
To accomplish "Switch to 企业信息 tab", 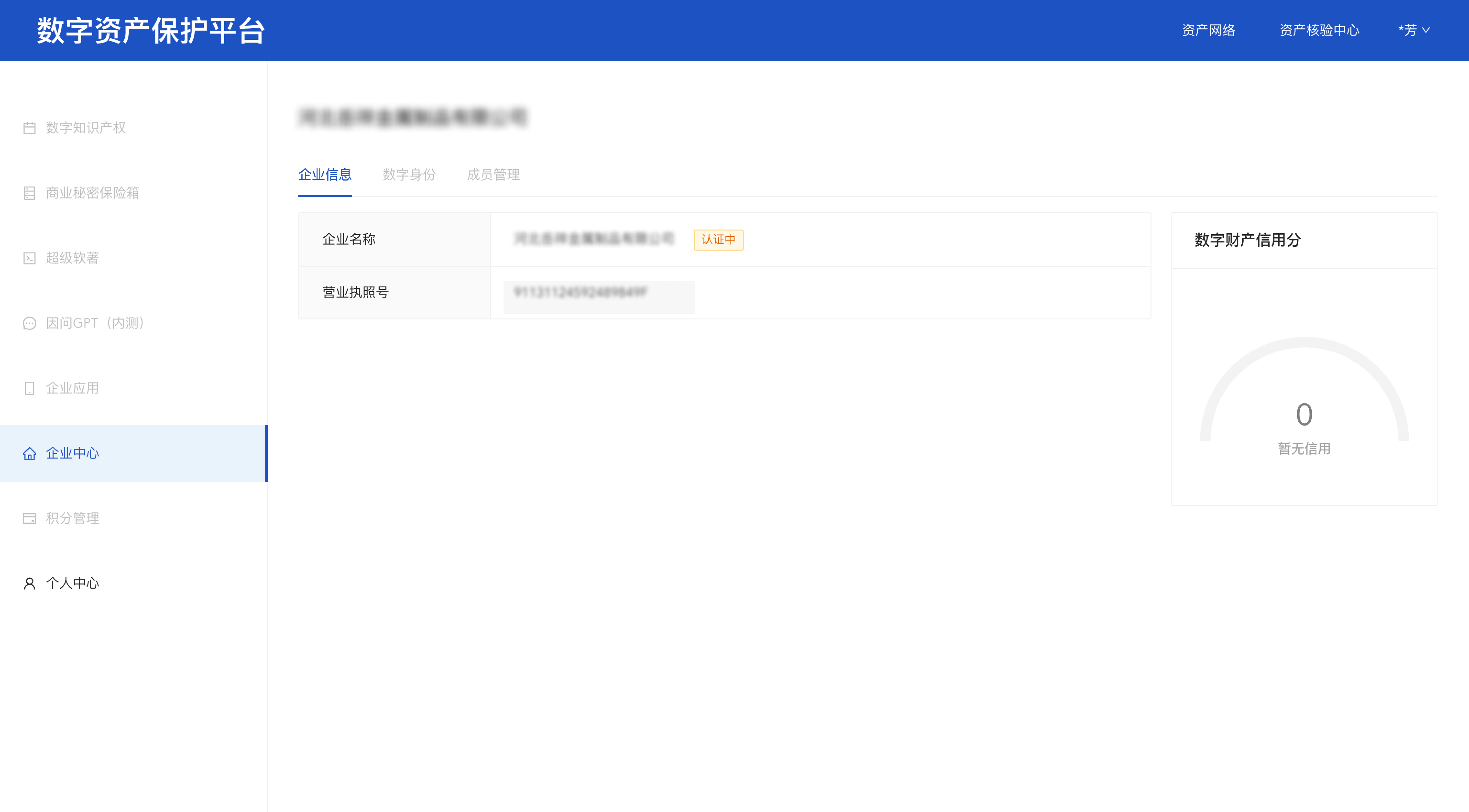I will pos(325,175).
